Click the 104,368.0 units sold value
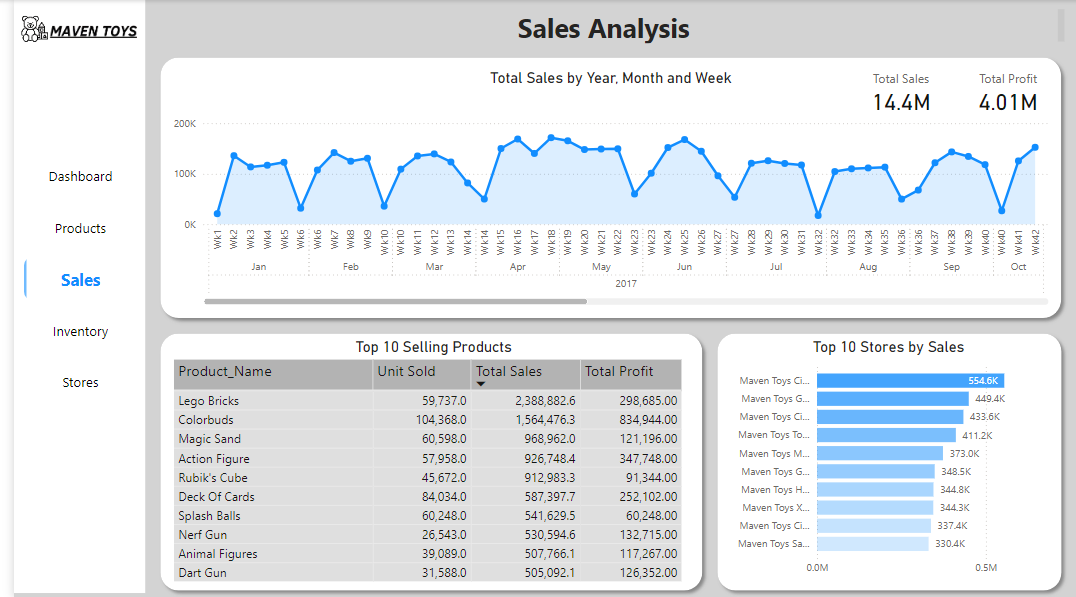1076x597 pixels. pyautogui.click(x=441, y=420)
